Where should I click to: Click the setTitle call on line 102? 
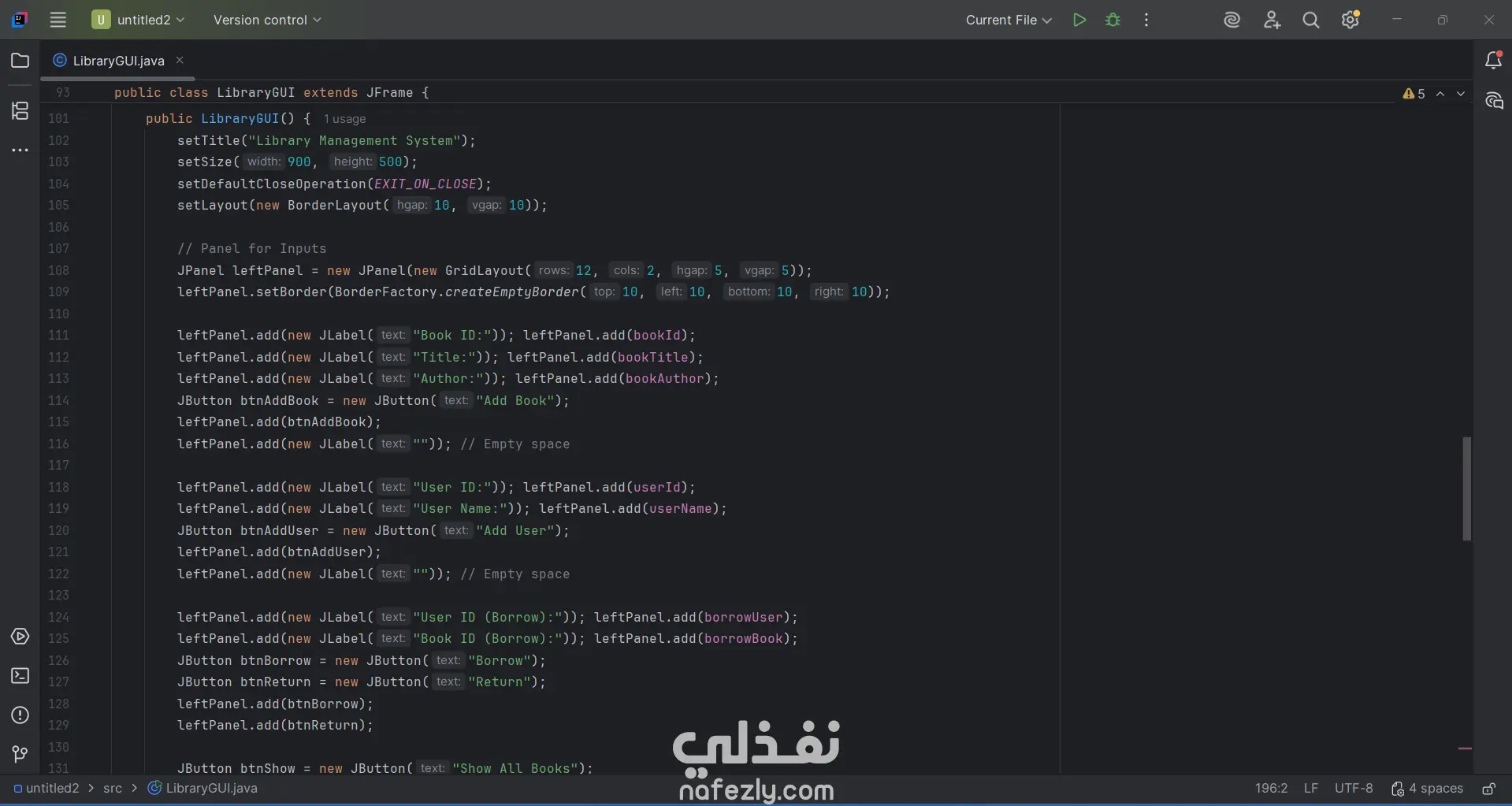click(x=209, y=141)
